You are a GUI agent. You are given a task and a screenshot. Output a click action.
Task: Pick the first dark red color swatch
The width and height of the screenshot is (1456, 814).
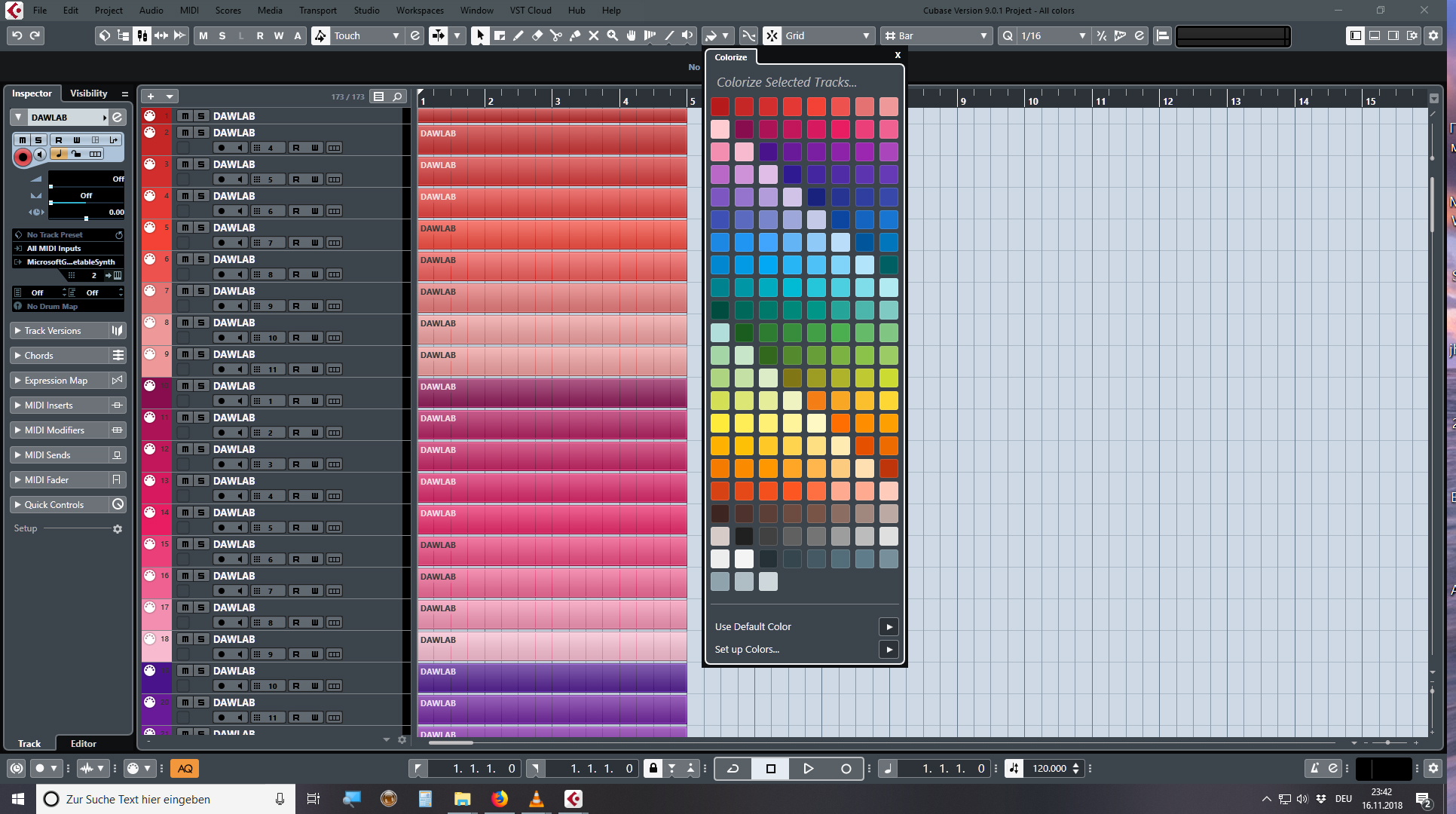[x=720, y=106]
